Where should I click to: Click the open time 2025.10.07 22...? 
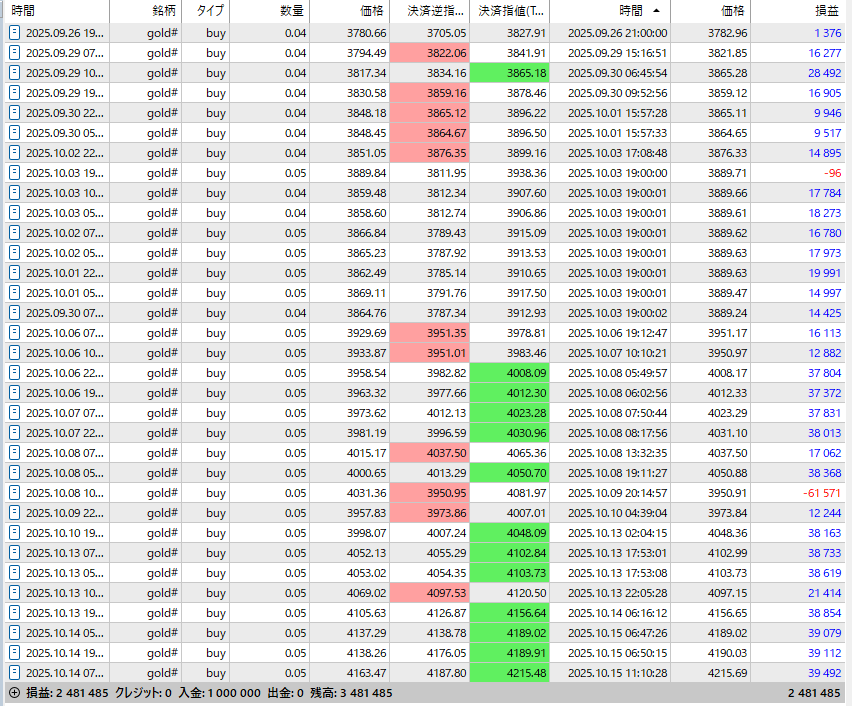pos(65,433)
